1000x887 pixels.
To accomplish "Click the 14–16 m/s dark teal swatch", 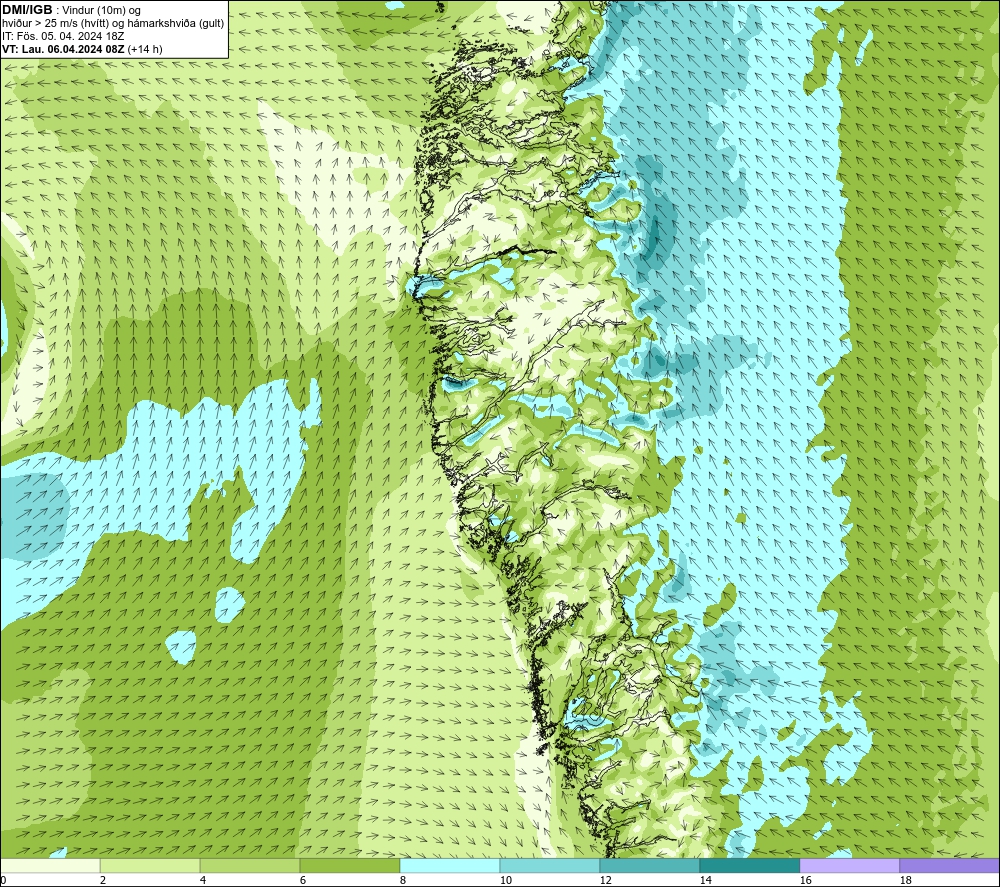I will (x=749, y=866).
